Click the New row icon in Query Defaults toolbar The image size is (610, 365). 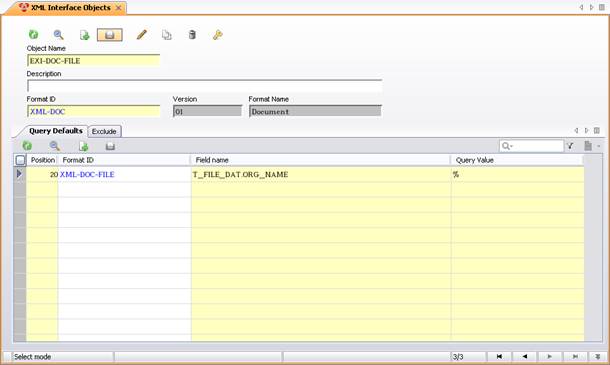point(84,146)
